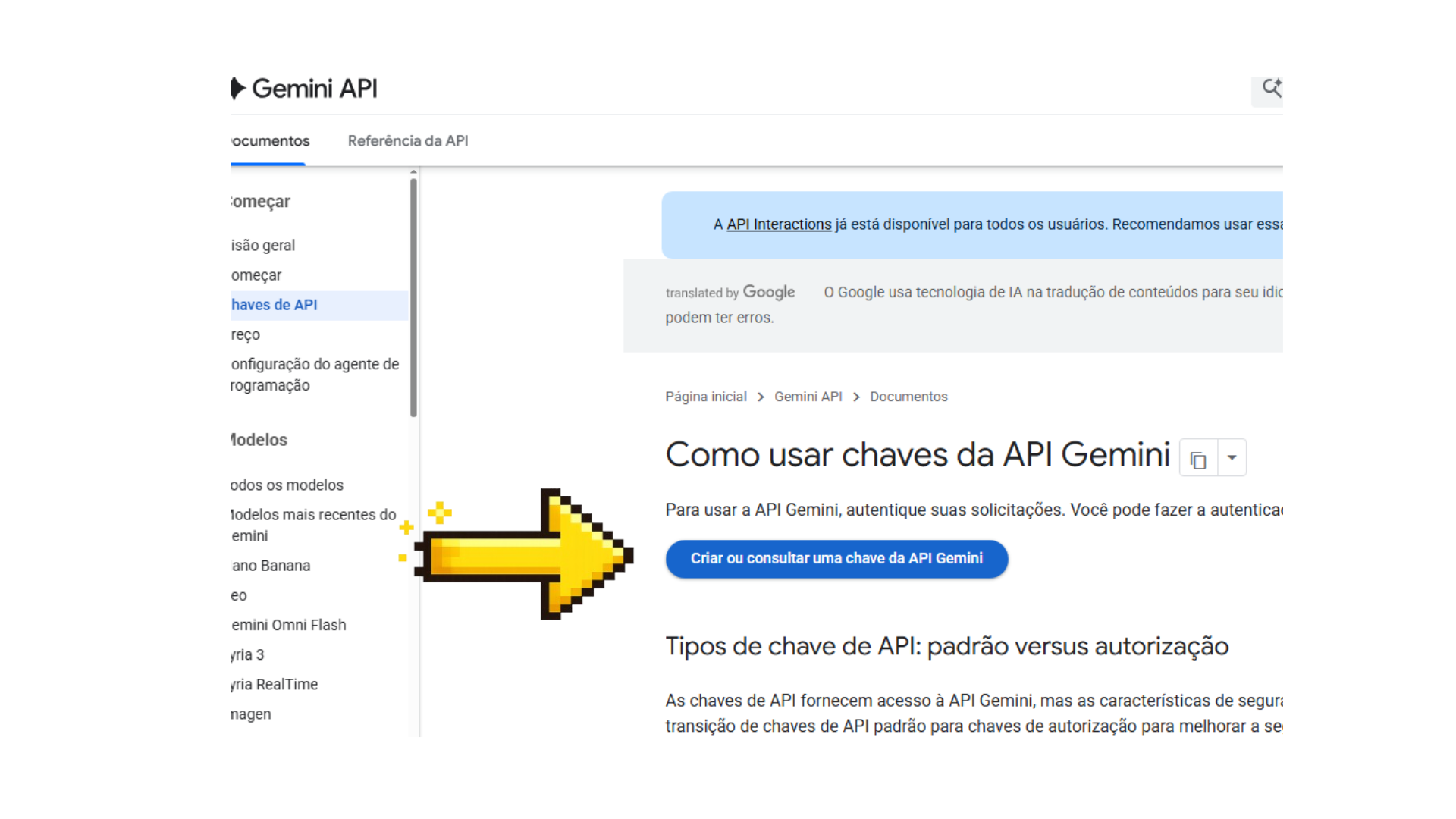Open Preço sidebar item
This screenshot has height=819, width=1456.
pos(246,334)
